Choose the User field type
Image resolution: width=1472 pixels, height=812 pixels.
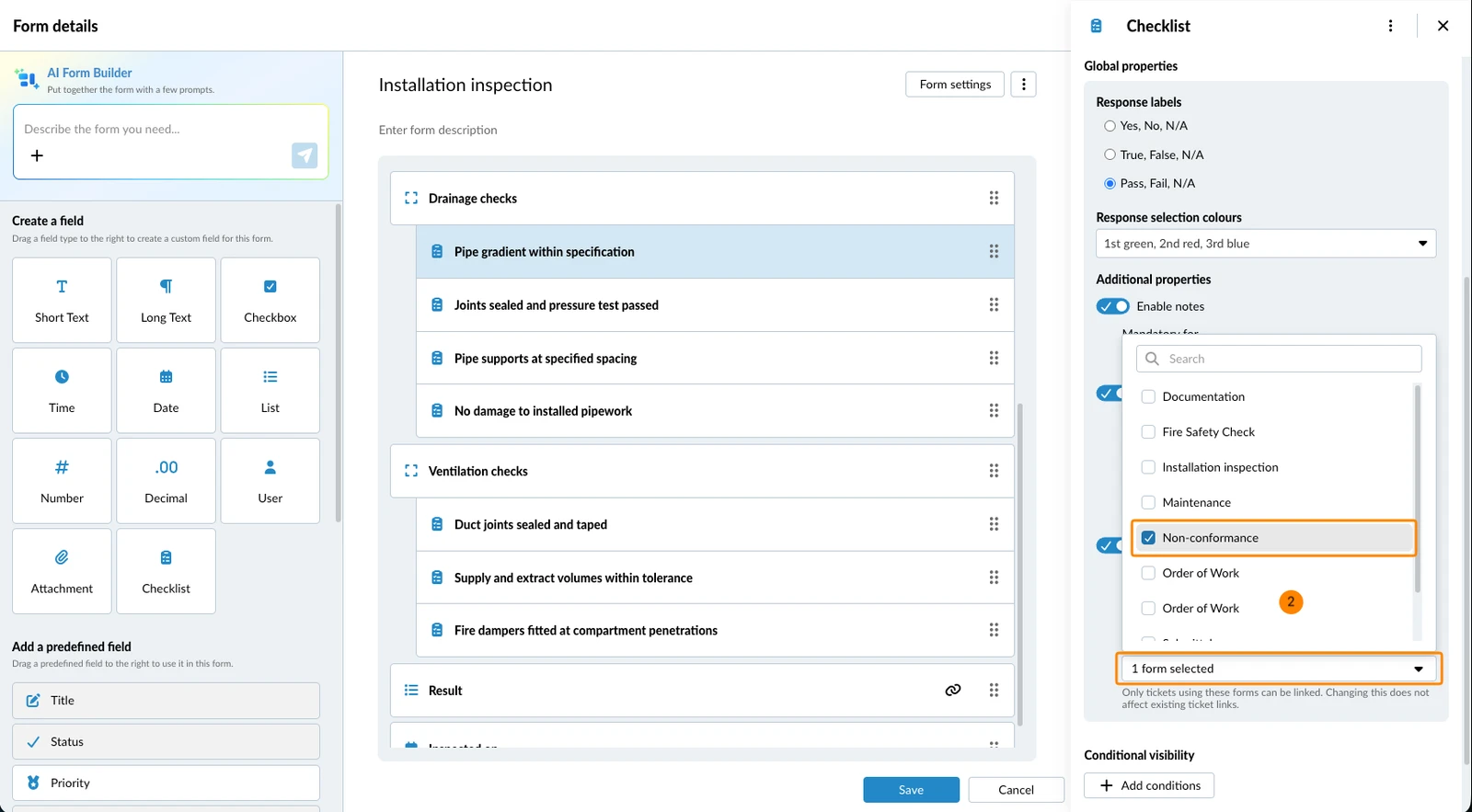click(270, 480)
